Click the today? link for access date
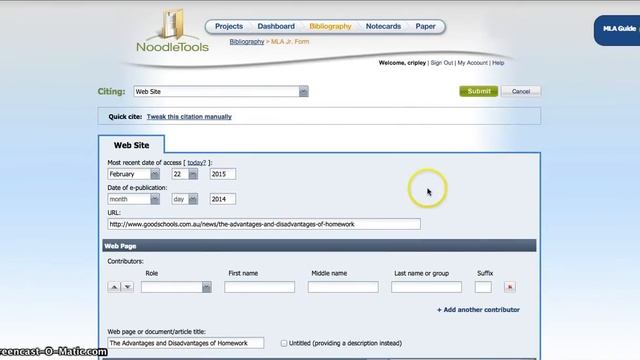This screenshot has height=360, width=640. coord(196,162)
